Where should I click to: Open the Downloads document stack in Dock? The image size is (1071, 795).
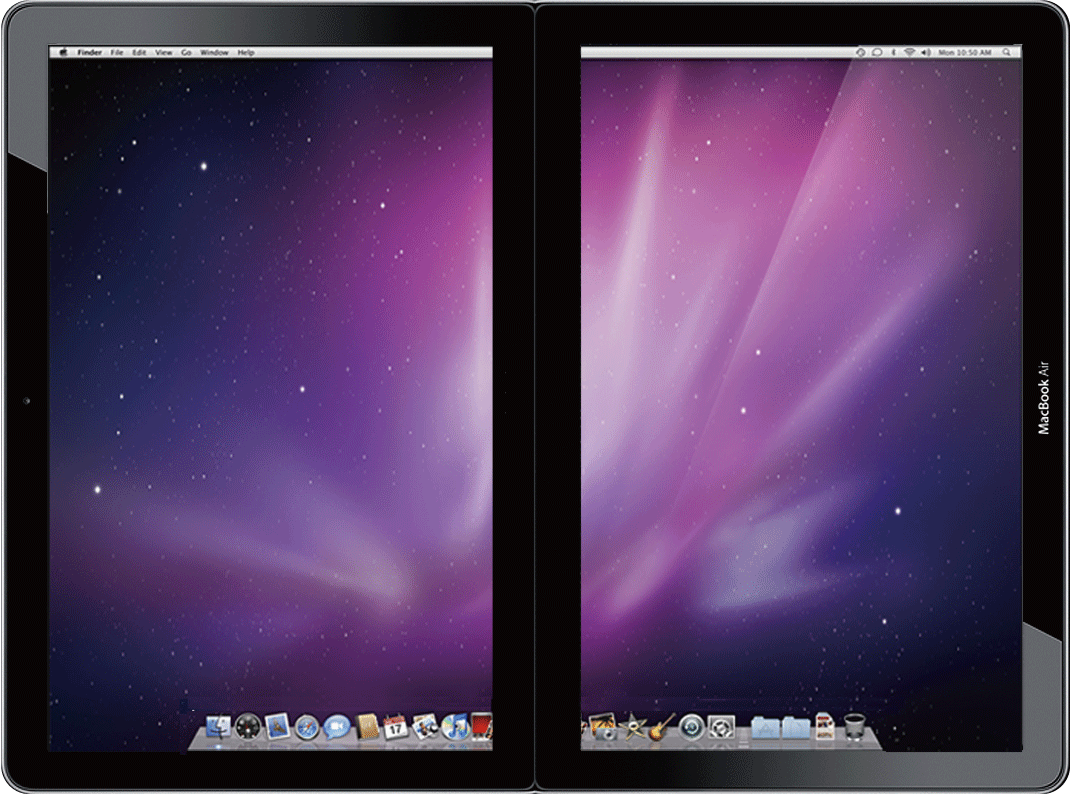tap(824, 727)
